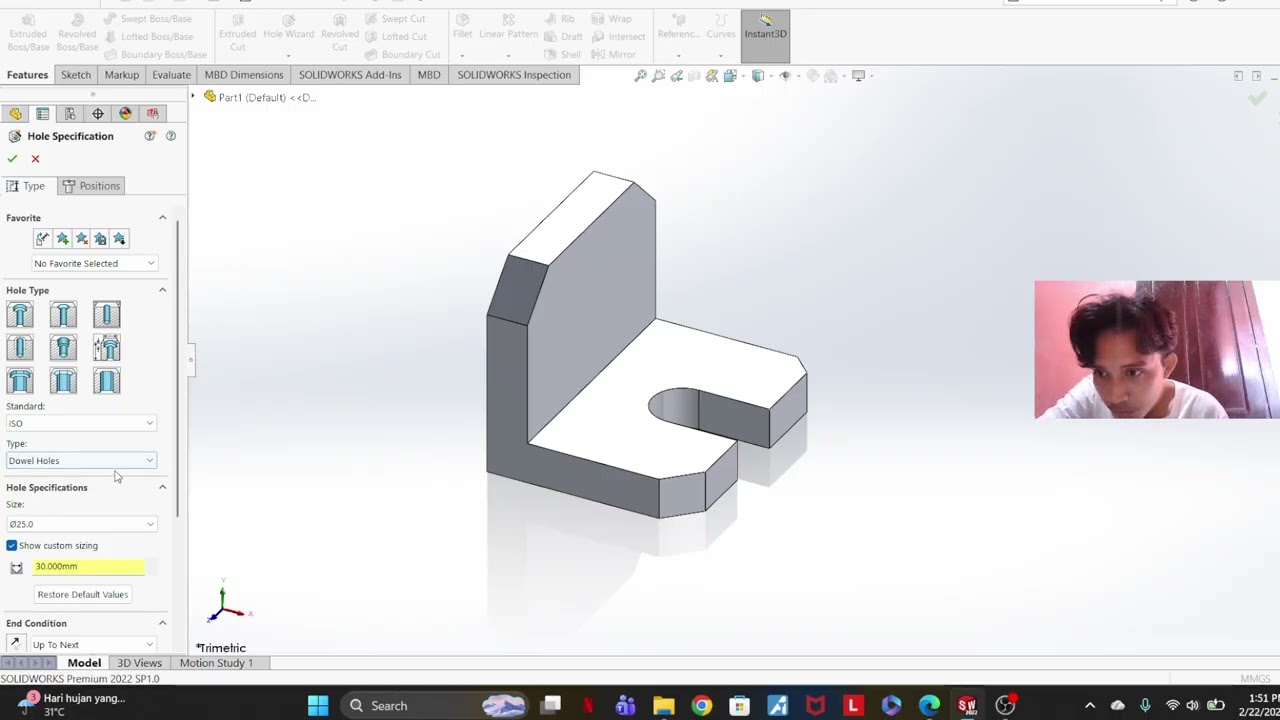Screen dimensions: 1280x720
Task: Click Zoom to Area in view toolbar
Action: pos(659,76)
